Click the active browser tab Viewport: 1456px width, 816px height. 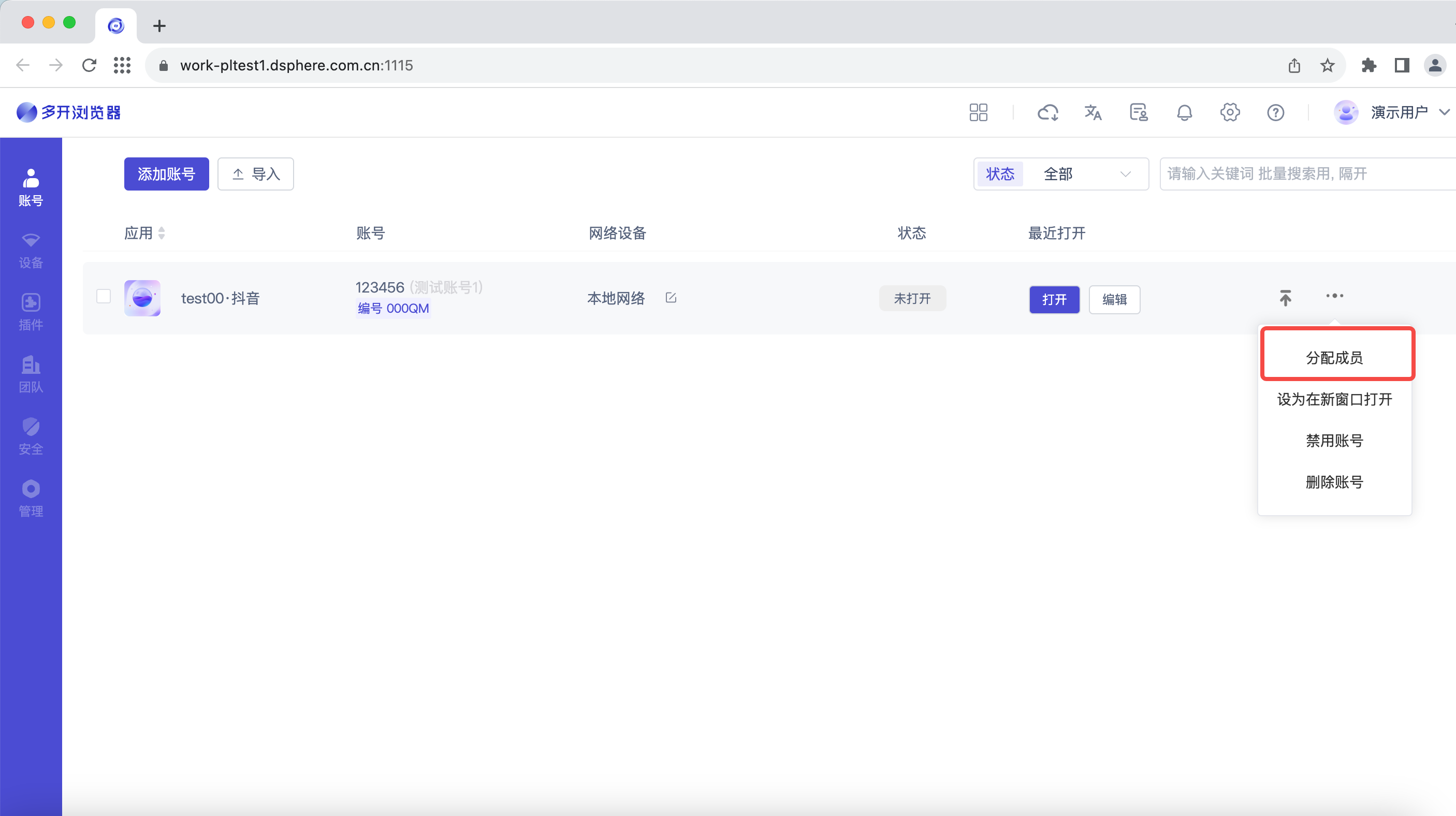(116, 25)
